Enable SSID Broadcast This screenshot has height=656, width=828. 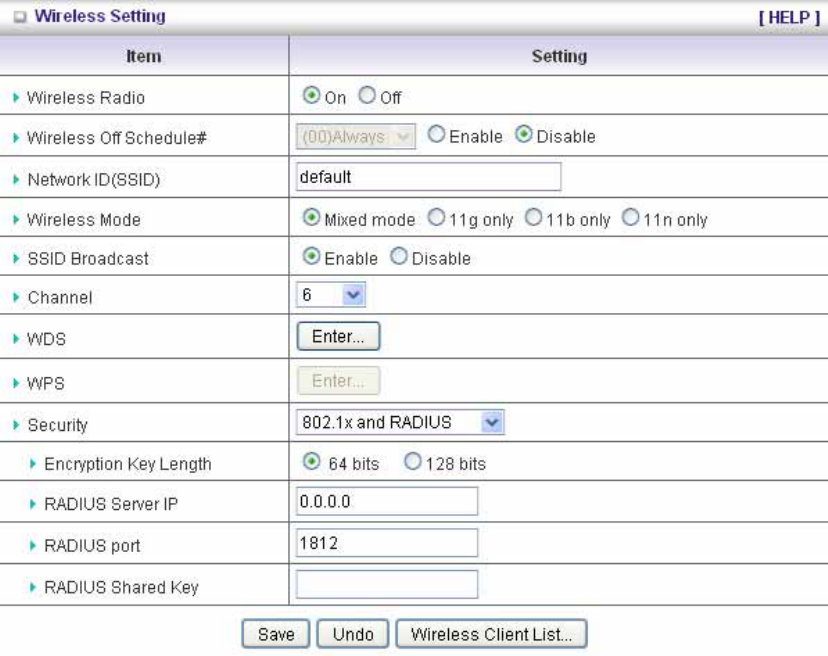click(312, 256)
